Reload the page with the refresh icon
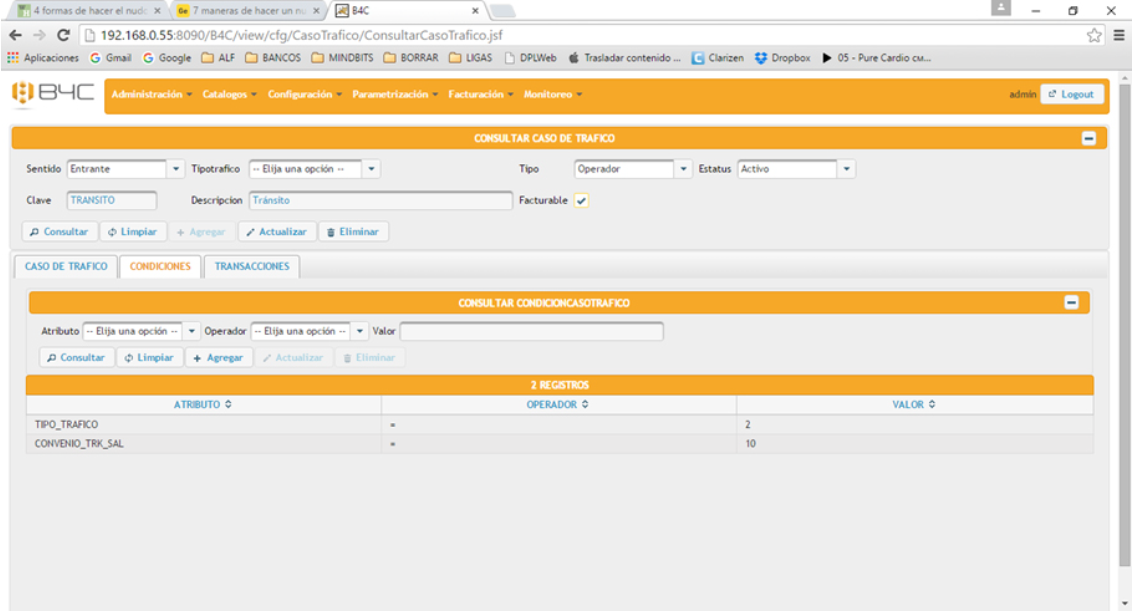The image size is (1134, 614). pos(63,34)
